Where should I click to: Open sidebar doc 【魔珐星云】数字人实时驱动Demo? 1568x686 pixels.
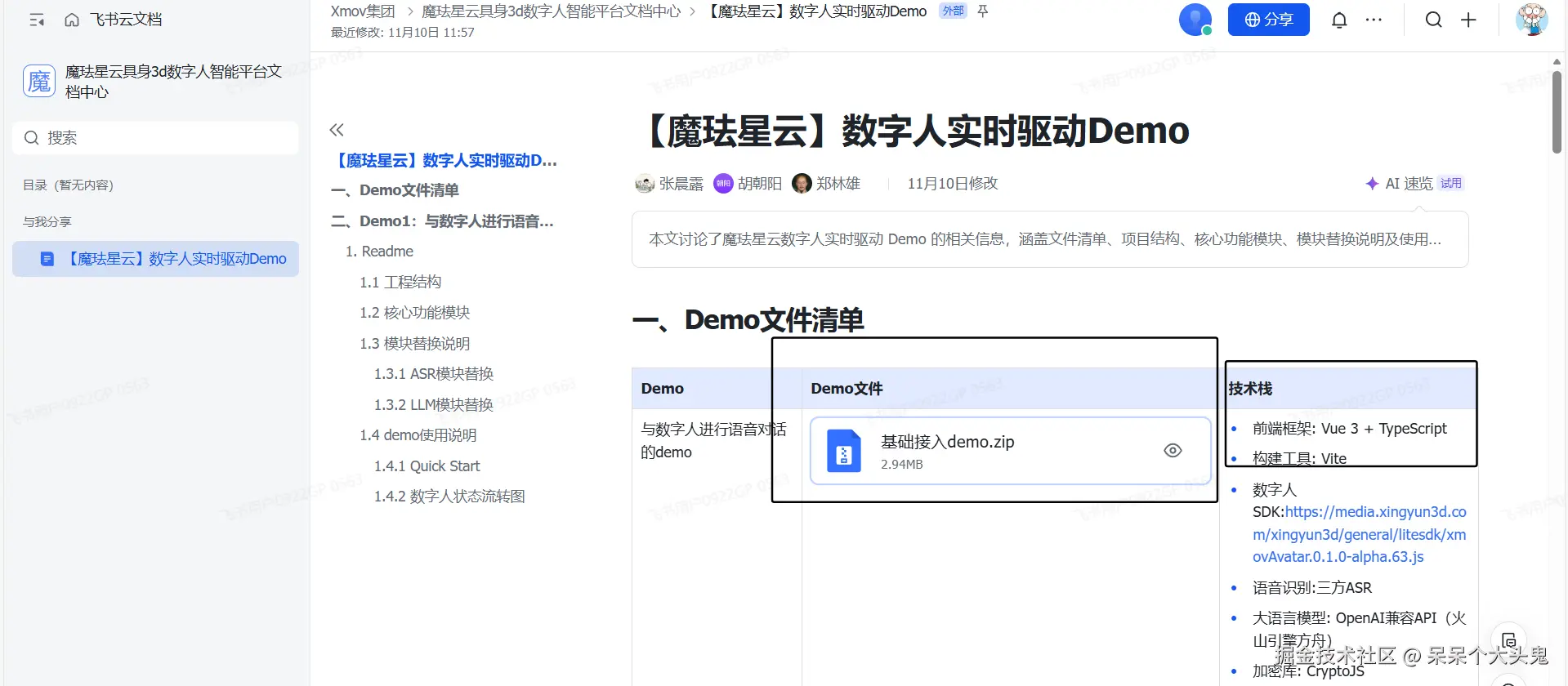pos(155,259)
